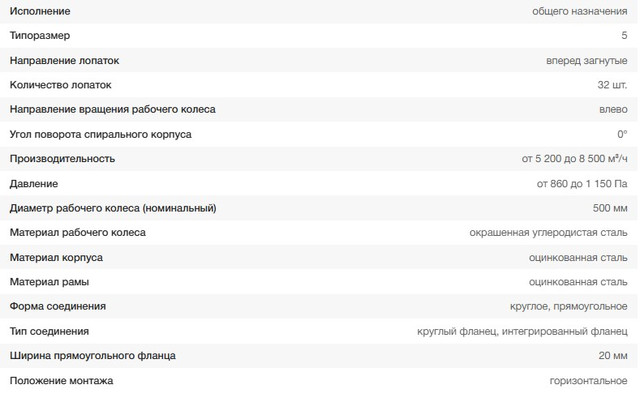The height and width of the screenshot is (402, 640).
Task: Select the "500 мм" diameter value
Action: tap(610, 208)
